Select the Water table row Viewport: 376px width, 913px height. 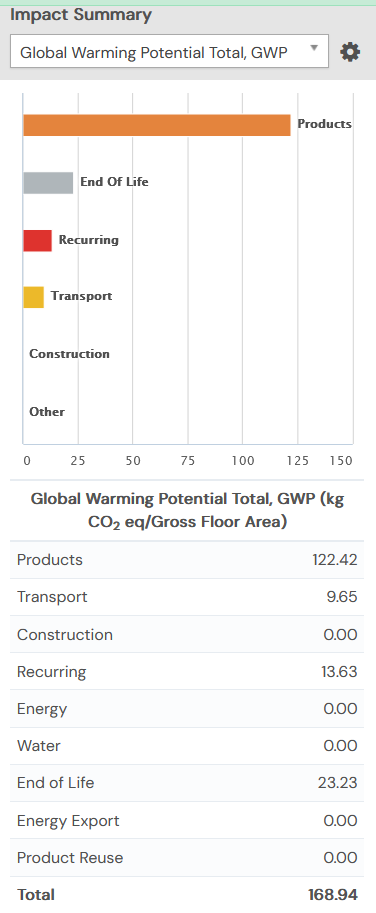[187, 746]
